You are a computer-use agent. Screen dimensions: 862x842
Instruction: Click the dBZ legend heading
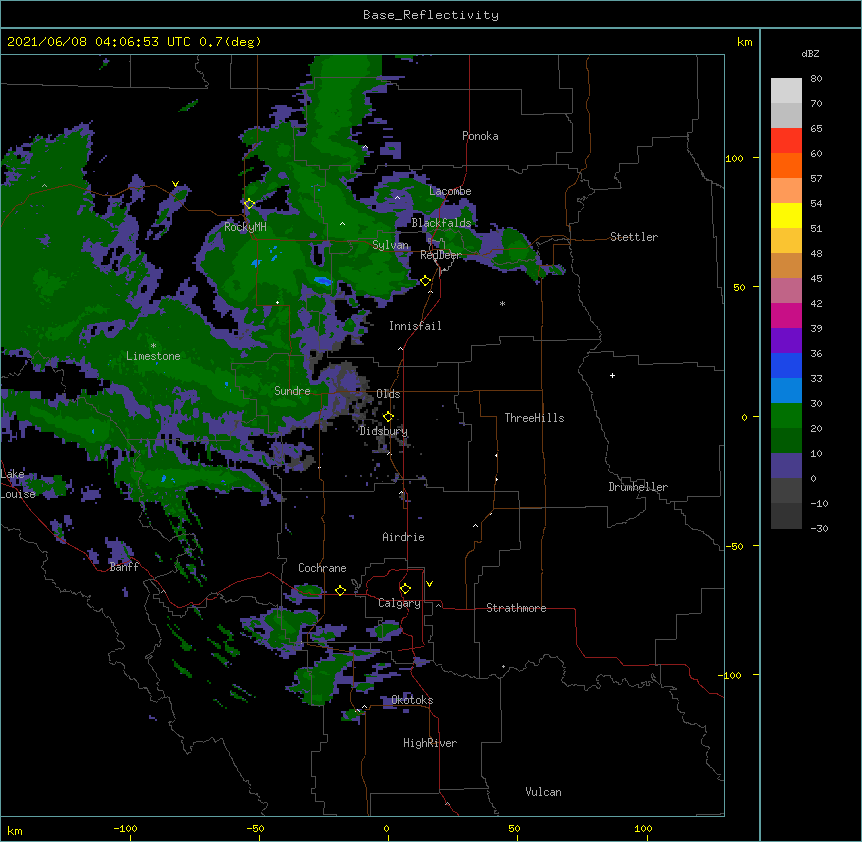(810, 54)
